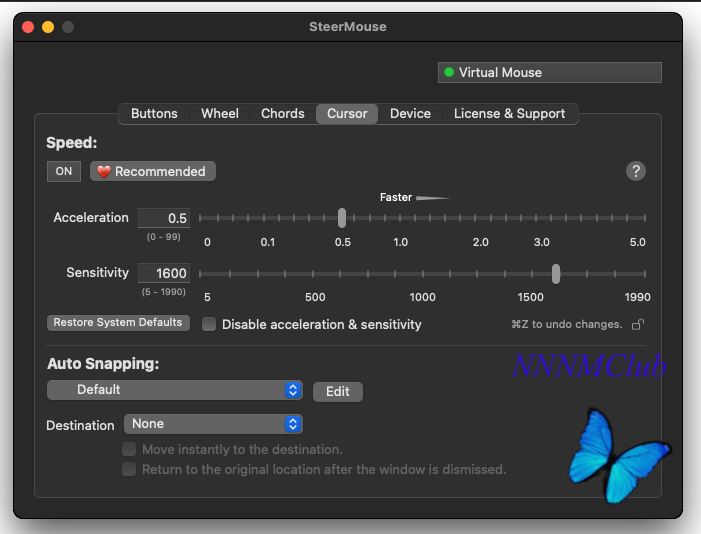Click the 5.0 acceleration scale label
Screen dimensions: 701x534
pyautogui.click(x=638, y=242)
